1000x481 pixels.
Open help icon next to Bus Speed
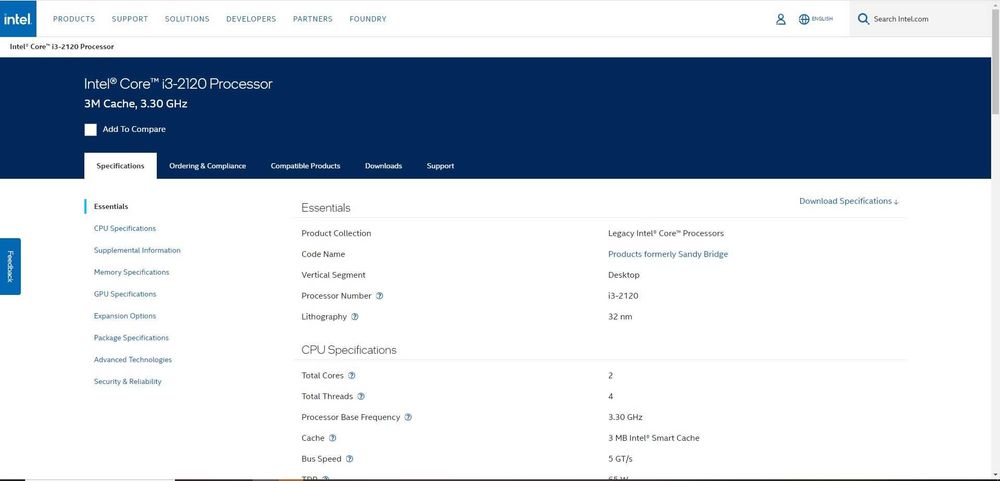[x=349, y=459]
